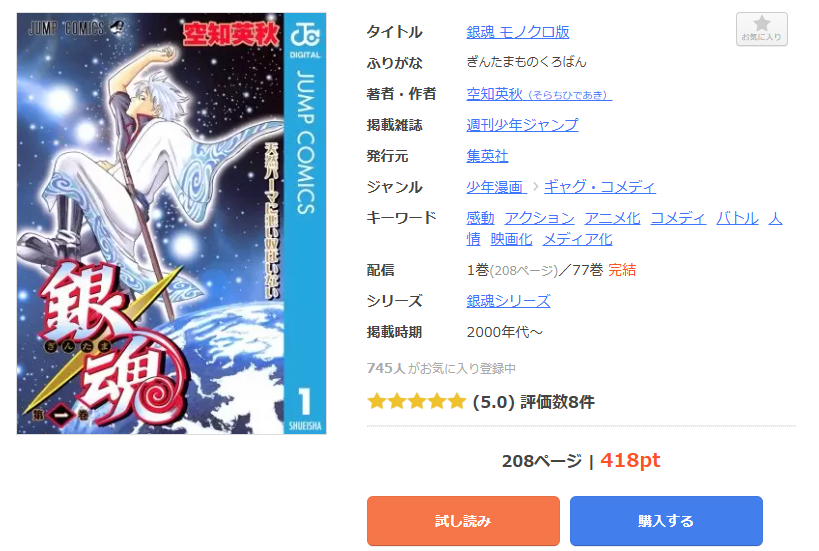Click the 映画化 keyword tag

pos(511,239)
